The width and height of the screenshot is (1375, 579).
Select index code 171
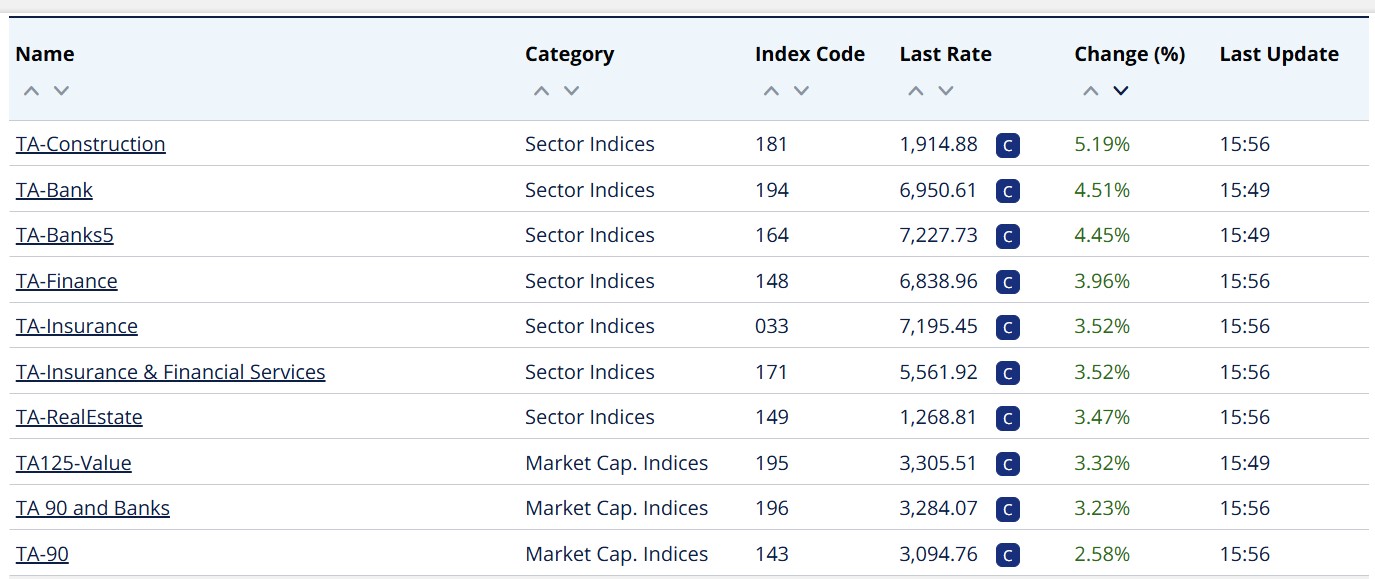tap(771, 372)
